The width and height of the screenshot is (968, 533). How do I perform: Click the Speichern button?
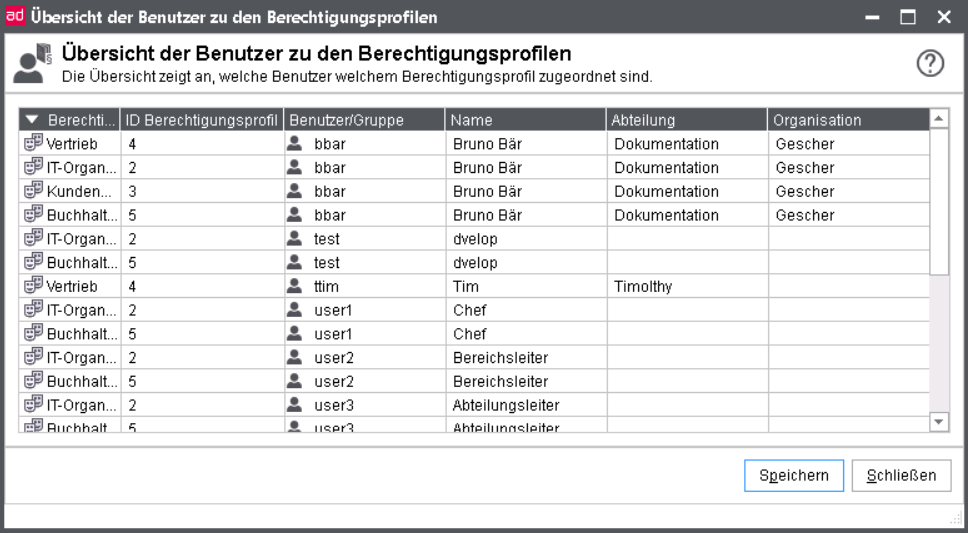click(794, 476)
